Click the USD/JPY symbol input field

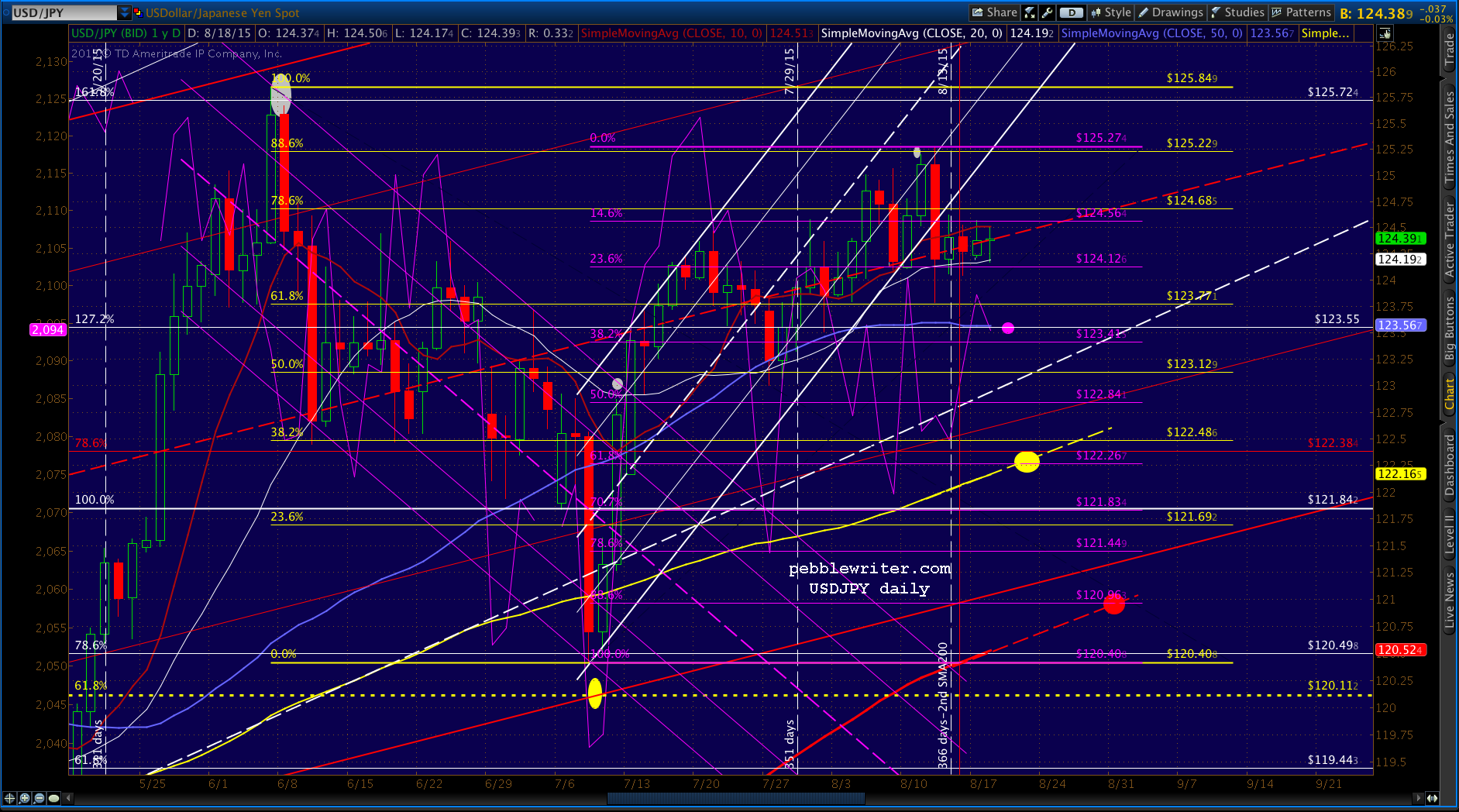click(x=64, y=12)
